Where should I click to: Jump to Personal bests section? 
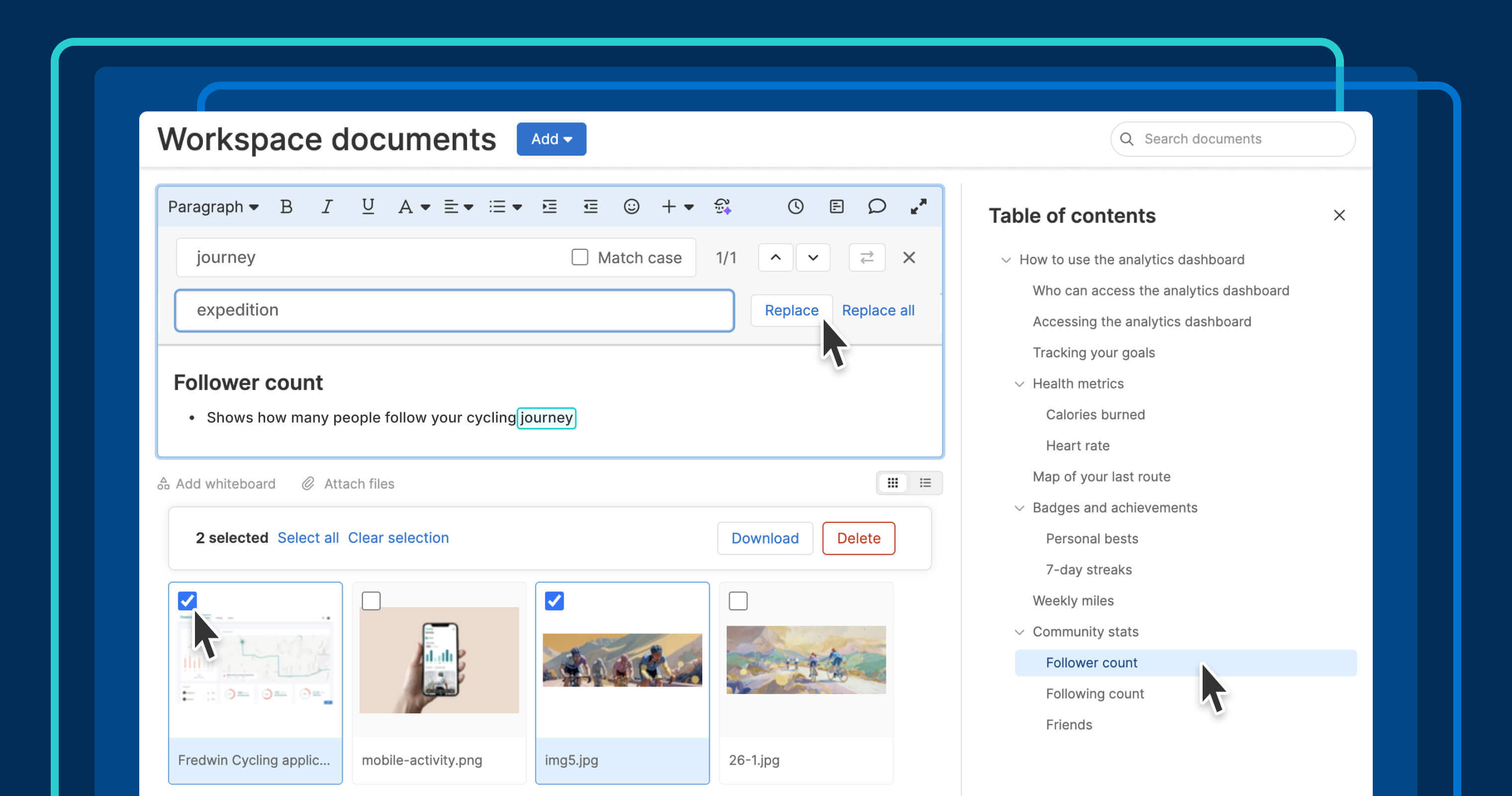(x=1092, y=539)
